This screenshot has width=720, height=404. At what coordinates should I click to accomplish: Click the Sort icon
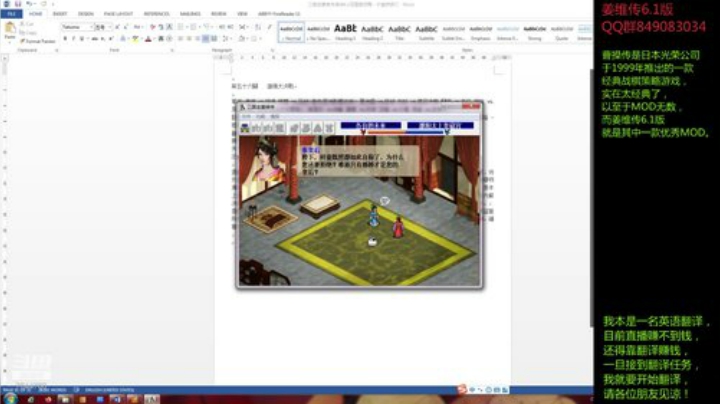tap(258, 27)
